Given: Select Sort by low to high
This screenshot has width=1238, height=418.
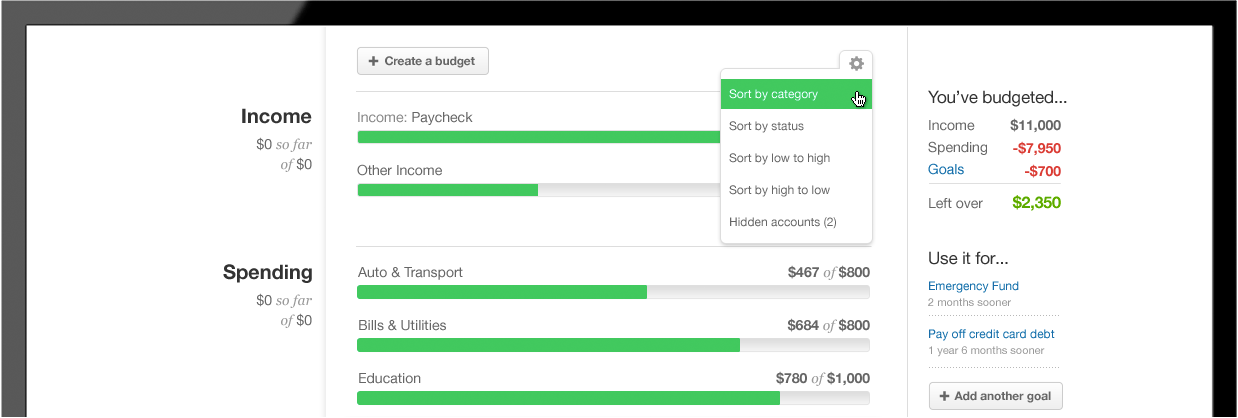Looking at the screenshot, I should (x=779, y=158).
